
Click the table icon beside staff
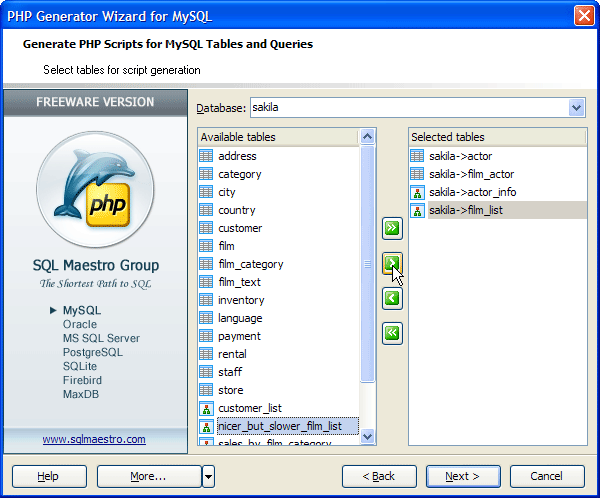tap(206, 372)
